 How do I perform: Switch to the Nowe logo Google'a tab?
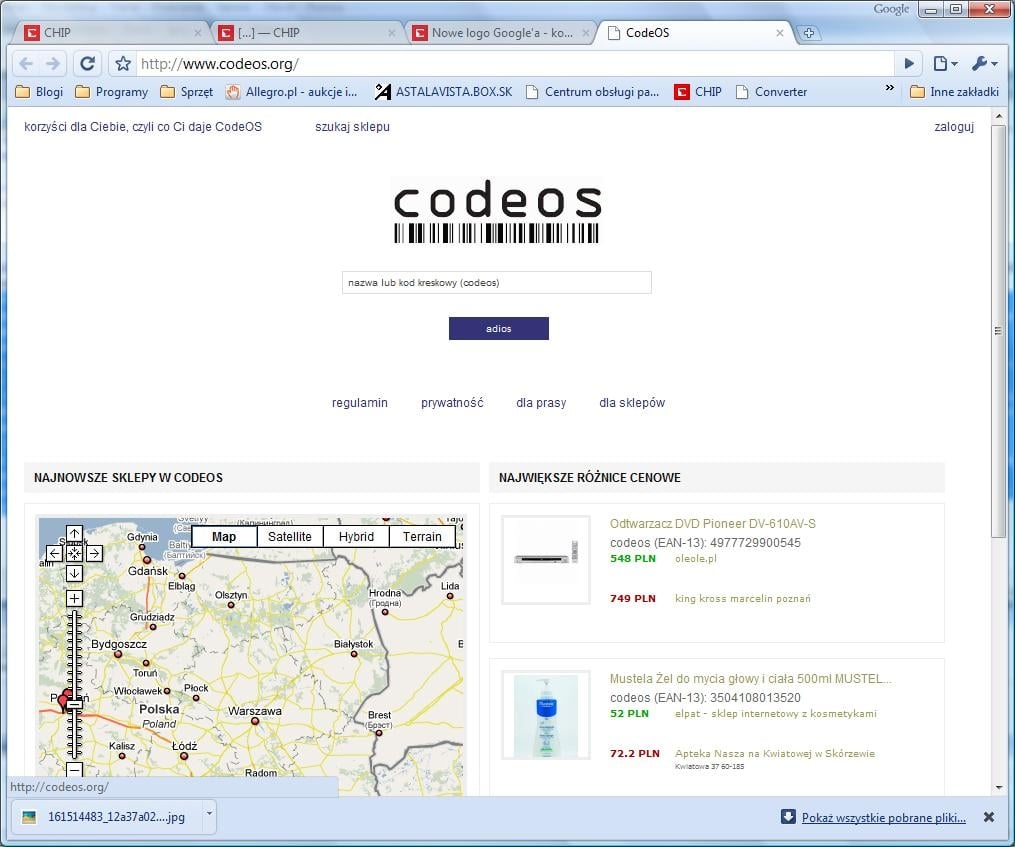[x=500, y=33]
